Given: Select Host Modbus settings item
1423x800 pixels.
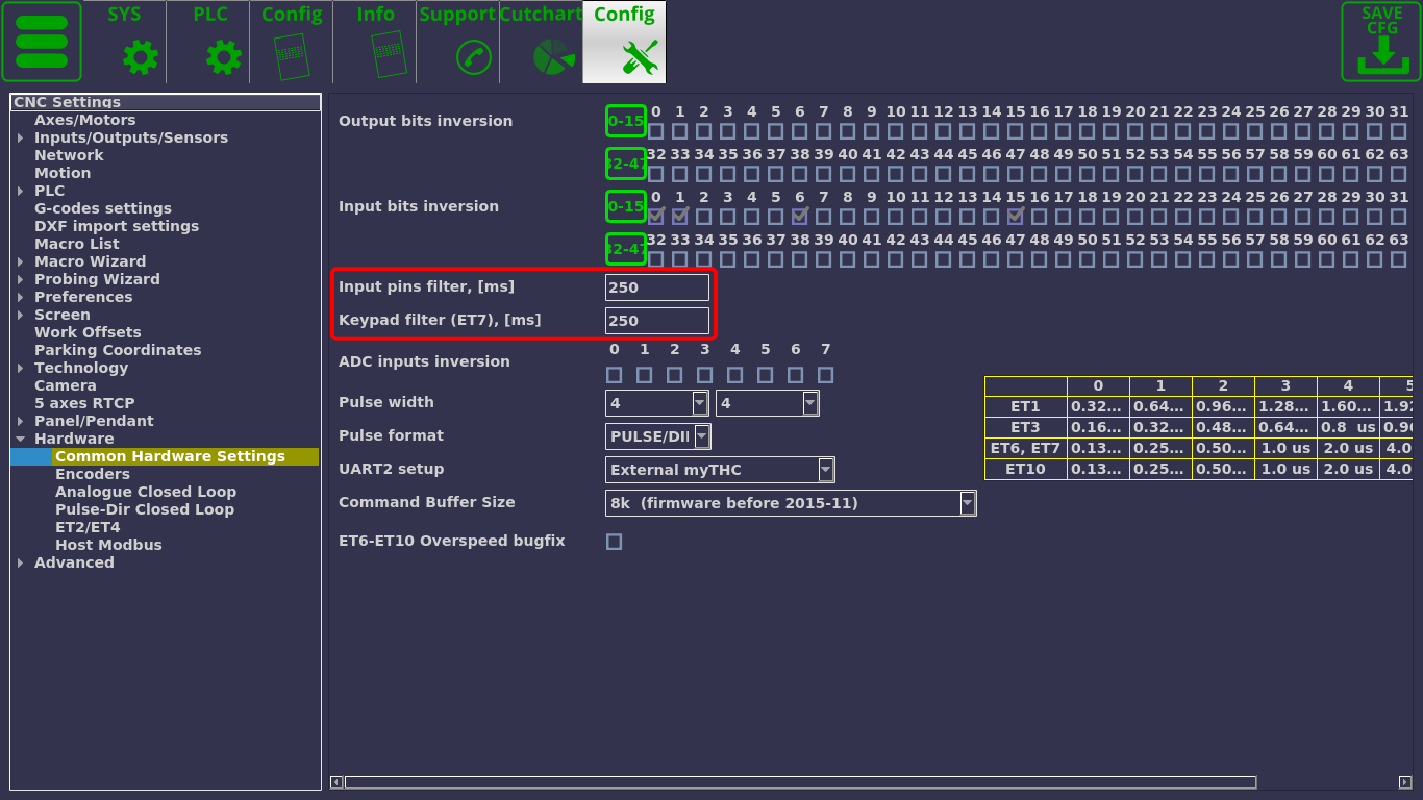Looking at the screenshot, I should (x=108, y=545).
